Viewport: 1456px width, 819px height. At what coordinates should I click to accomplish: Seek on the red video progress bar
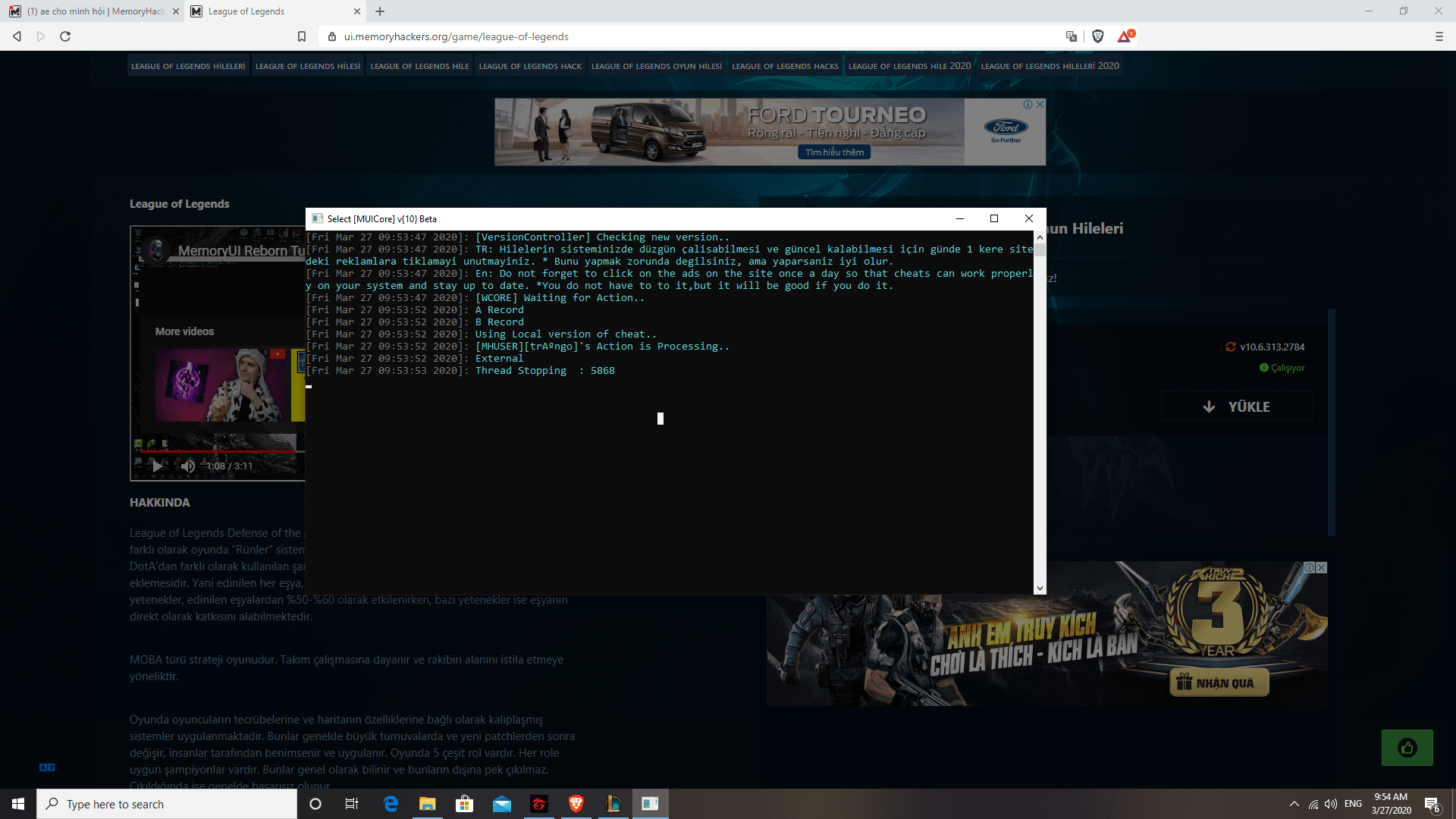pos(220,451)
